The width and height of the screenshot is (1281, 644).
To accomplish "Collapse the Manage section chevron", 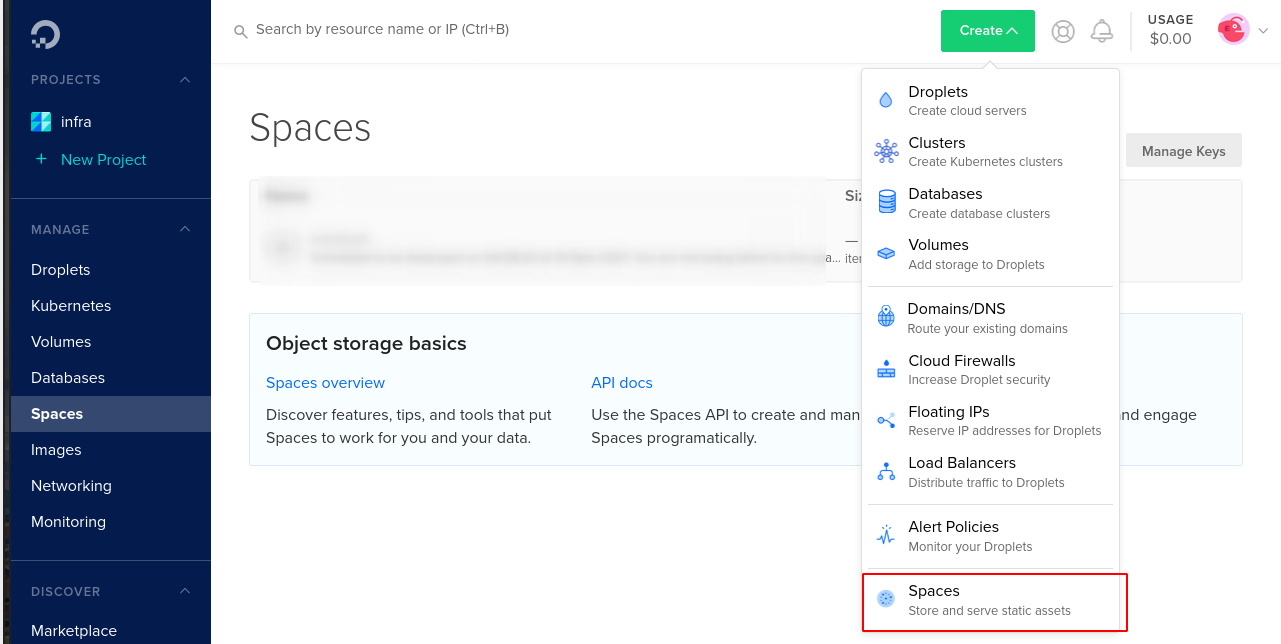I will coord(185,230).
